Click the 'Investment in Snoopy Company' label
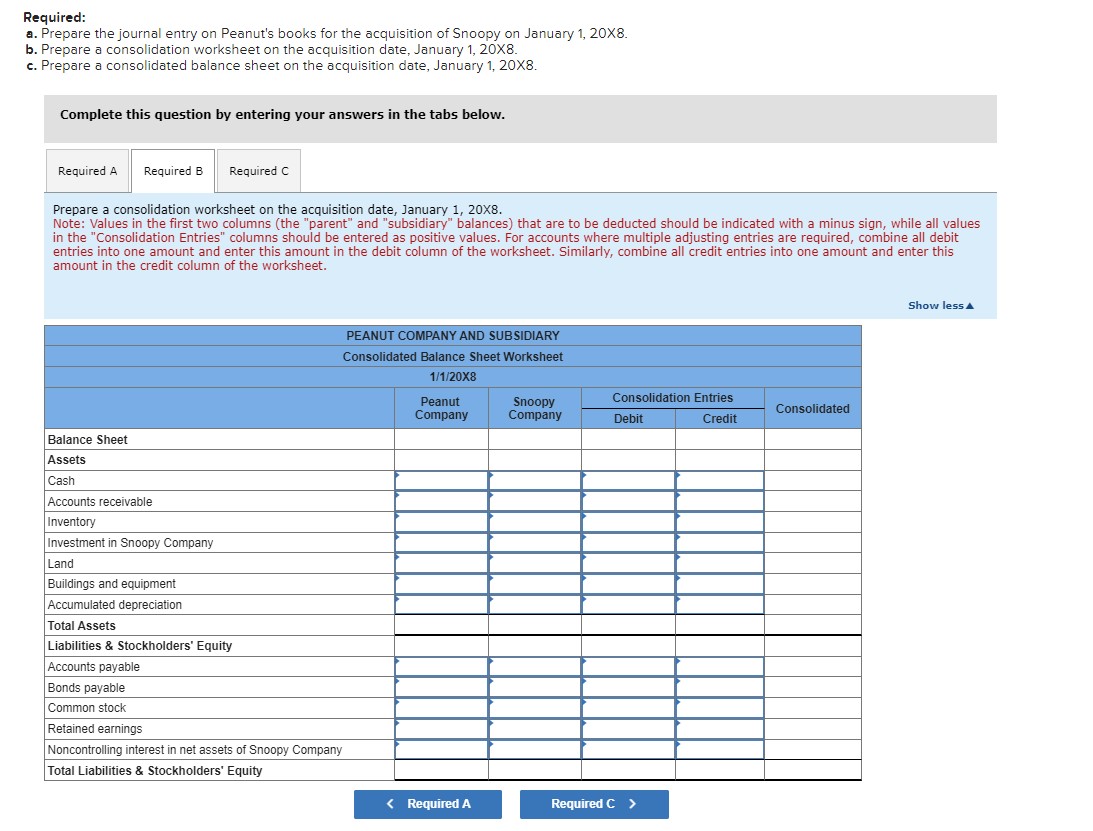The width and height of the screenshot is (1093, 831). click(x=130, y=542)
